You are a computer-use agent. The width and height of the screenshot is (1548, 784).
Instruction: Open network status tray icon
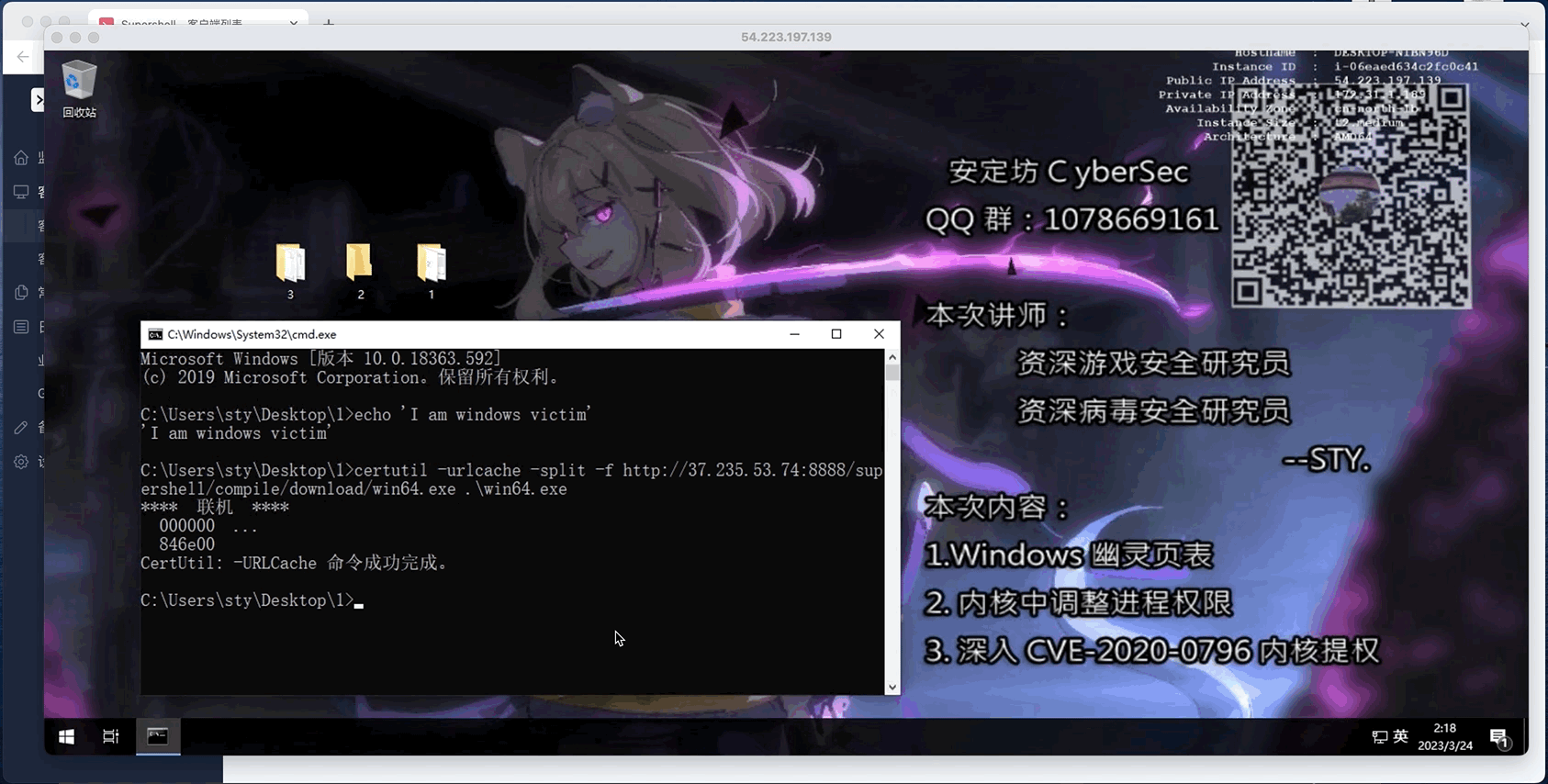point(1379,737)
